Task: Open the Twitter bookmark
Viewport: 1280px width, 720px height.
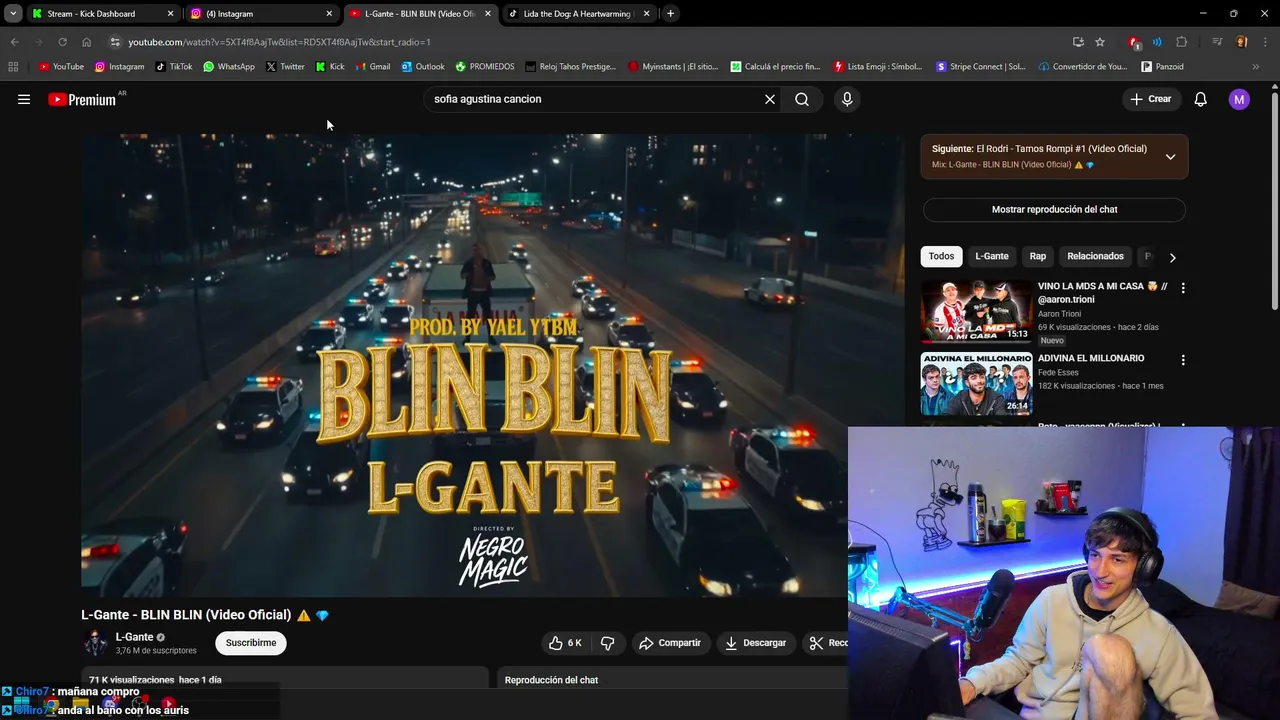Action: [285, 67]
